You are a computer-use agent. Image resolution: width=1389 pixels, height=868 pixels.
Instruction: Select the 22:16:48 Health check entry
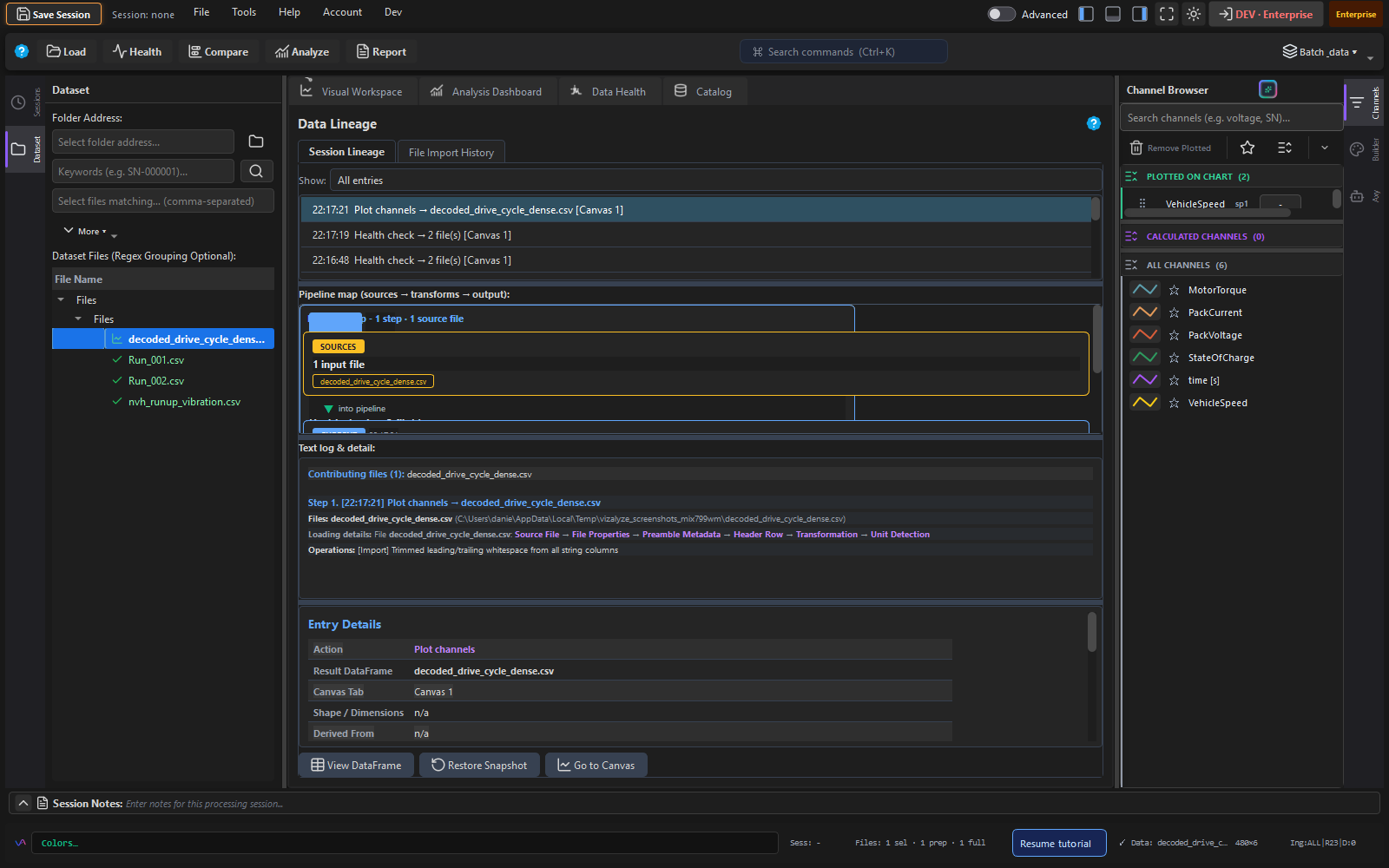pyautogui.click(x=695, y=260)
